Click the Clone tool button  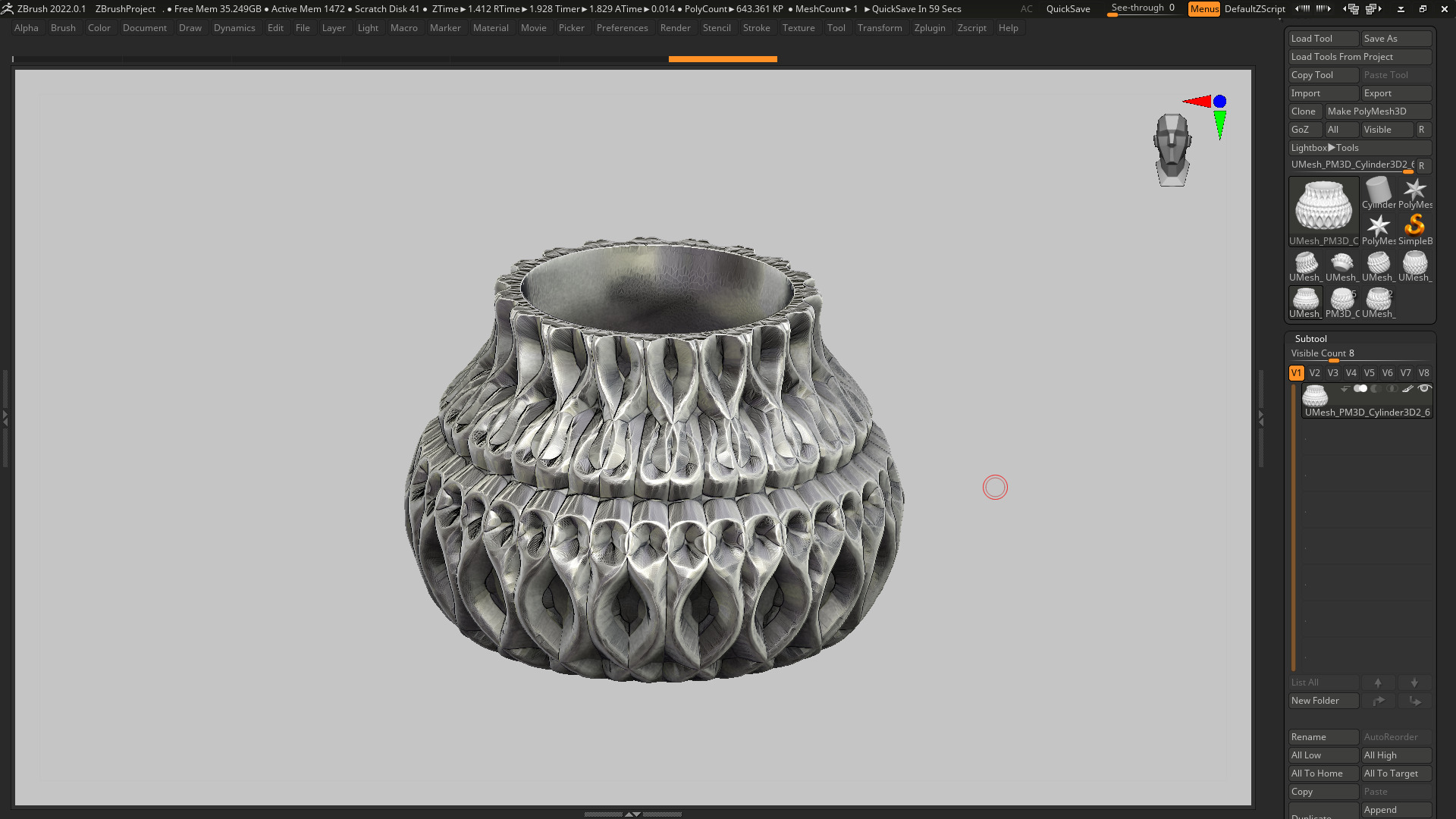click(x=1305, y=111)
